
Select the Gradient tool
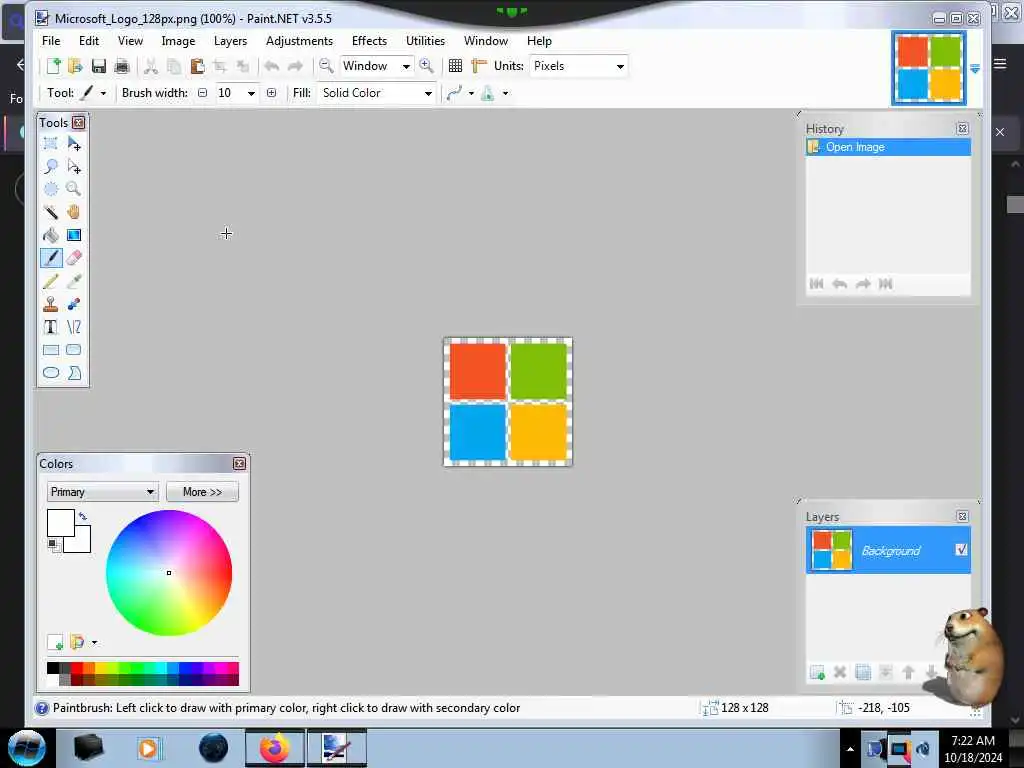click(x=74, y=235)
